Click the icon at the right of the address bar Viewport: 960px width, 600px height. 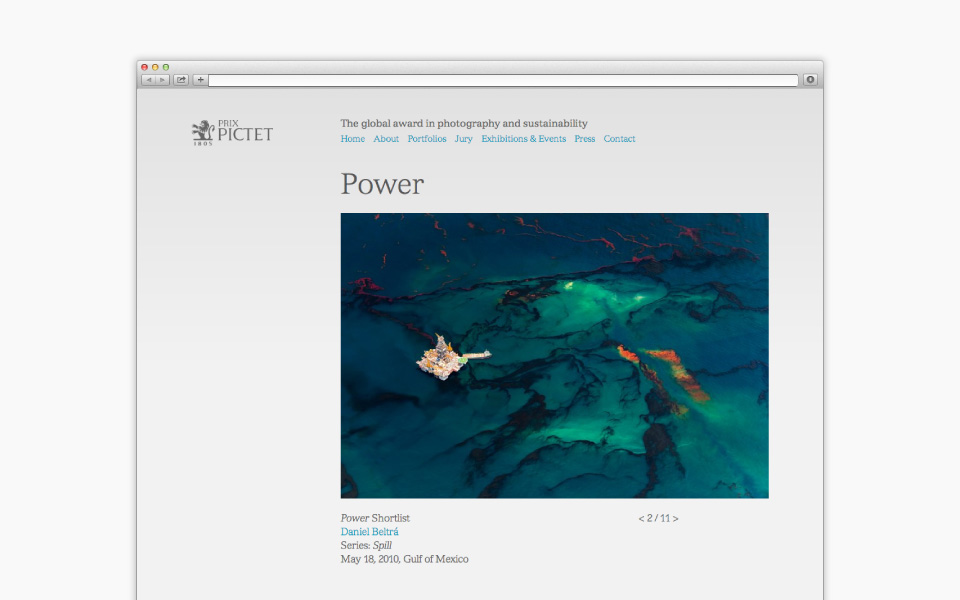click(809, 80)
